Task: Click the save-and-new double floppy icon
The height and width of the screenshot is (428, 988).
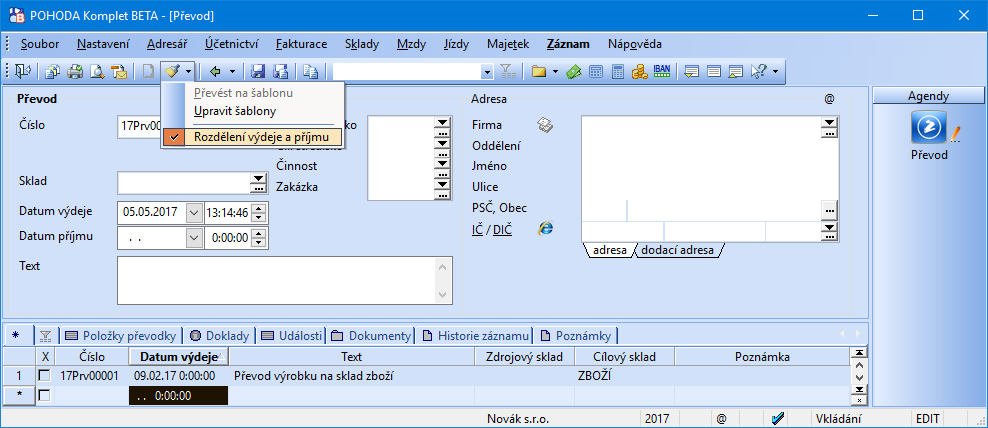Action: pos(280,72)
